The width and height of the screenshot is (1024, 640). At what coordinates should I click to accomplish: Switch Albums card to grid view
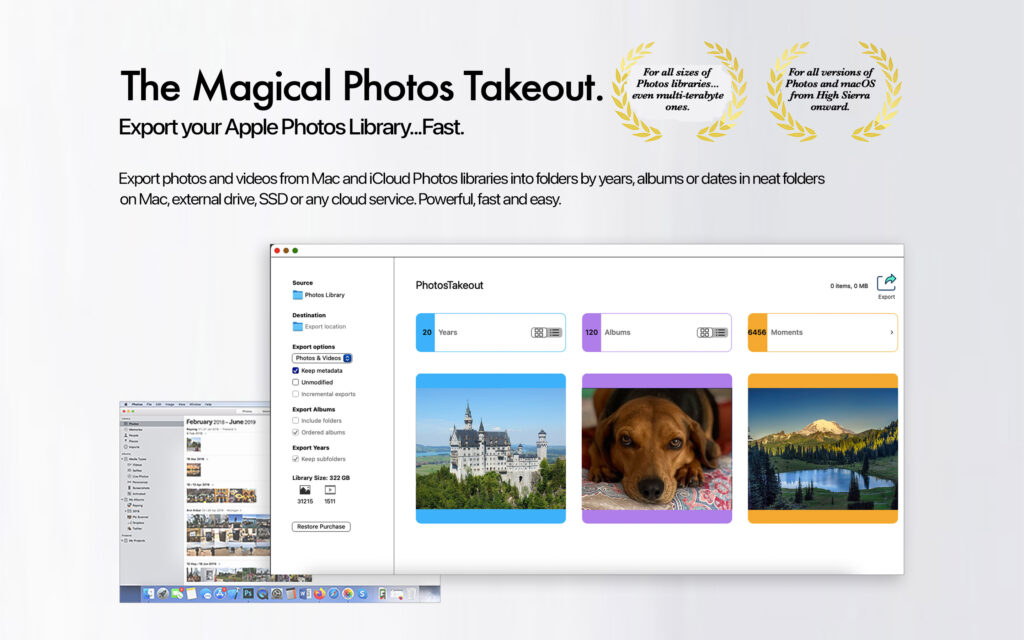(705, 332)
